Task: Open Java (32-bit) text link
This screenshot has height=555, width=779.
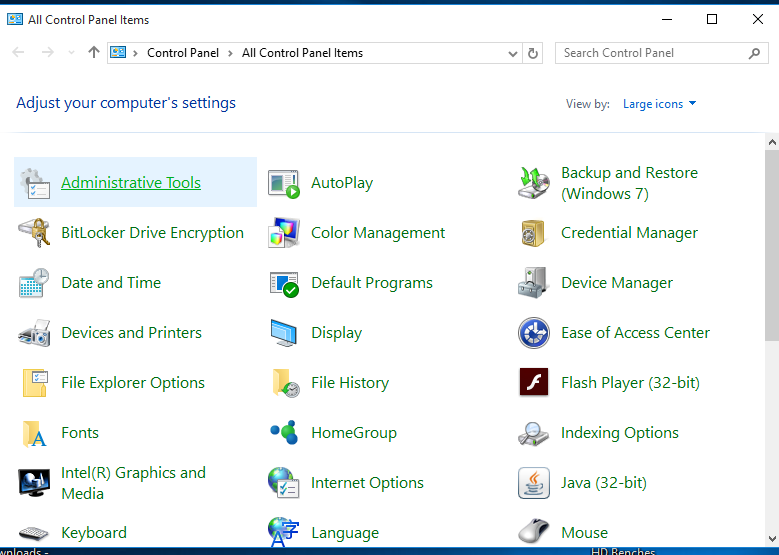Action: pyautogui.click(x=604, y=483)
